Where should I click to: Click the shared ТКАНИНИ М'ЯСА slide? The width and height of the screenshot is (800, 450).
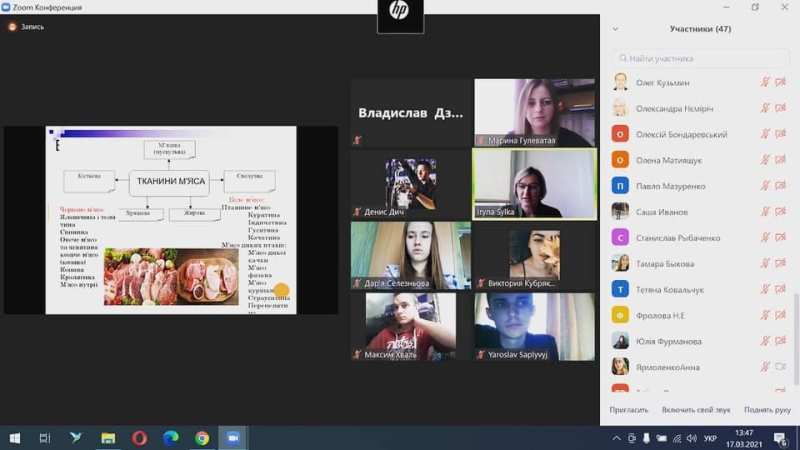(171, 220)
